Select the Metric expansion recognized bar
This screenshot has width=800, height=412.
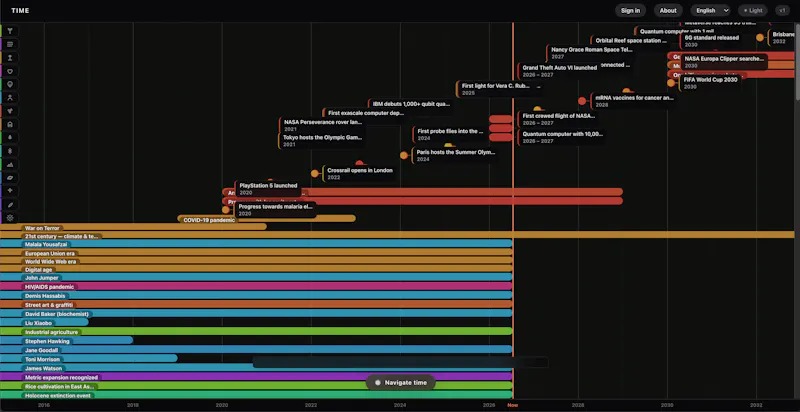pyautogui.click(x=256, y=377)
